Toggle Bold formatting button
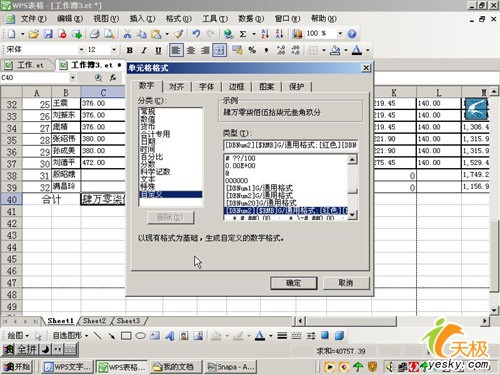Image resolution: width=500 pixels, height=375 pixels. [130, 50]
